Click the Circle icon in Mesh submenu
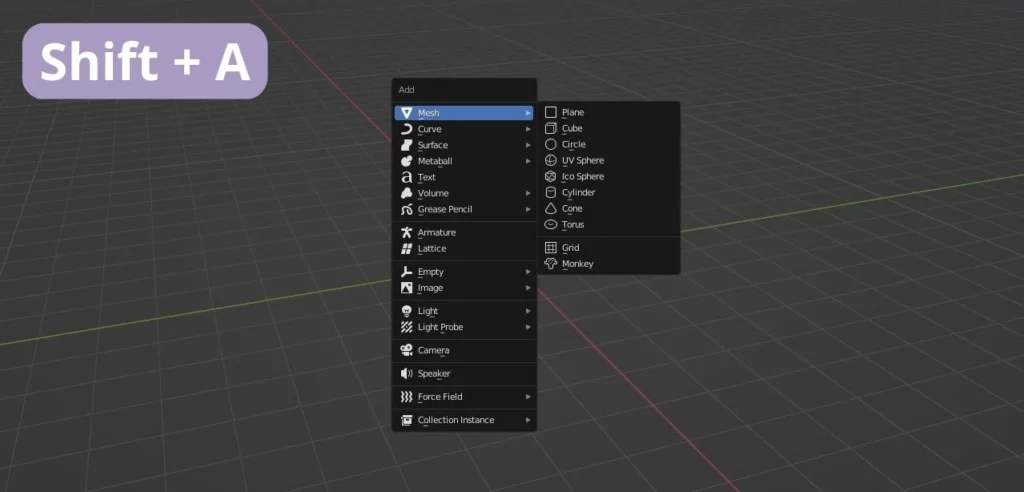The image size is (1024, 492). point(551,144)
